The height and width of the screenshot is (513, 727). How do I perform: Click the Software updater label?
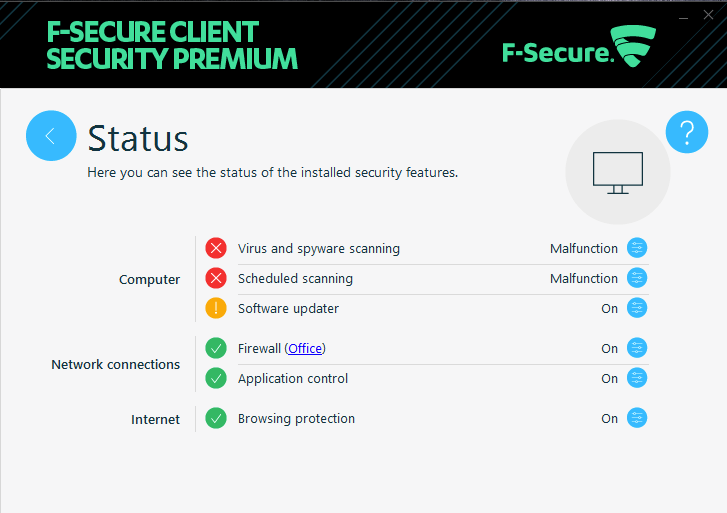(x=288, y=309)
